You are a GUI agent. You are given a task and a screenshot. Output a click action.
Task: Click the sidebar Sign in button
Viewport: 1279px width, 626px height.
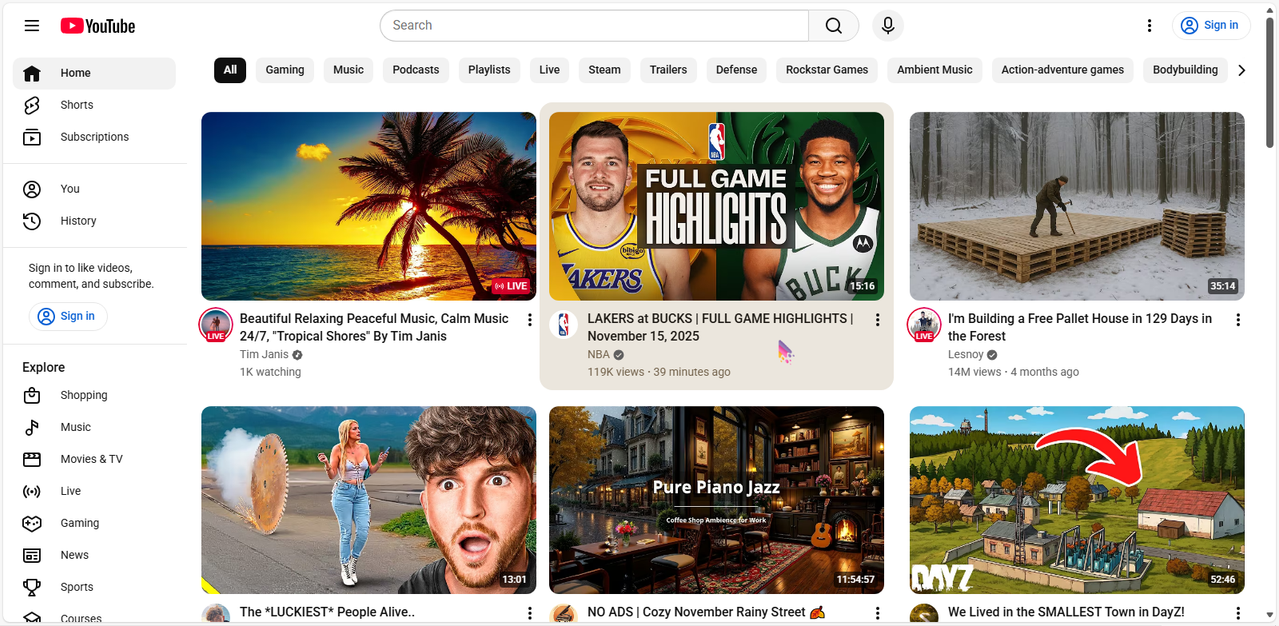[x=67, y=317]
